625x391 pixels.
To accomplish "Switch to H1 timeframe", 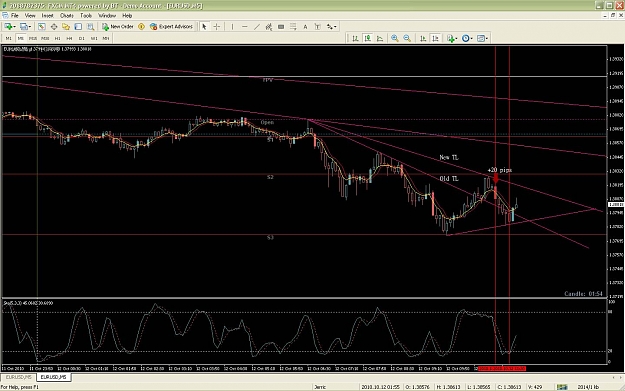I will coord(57,38).
